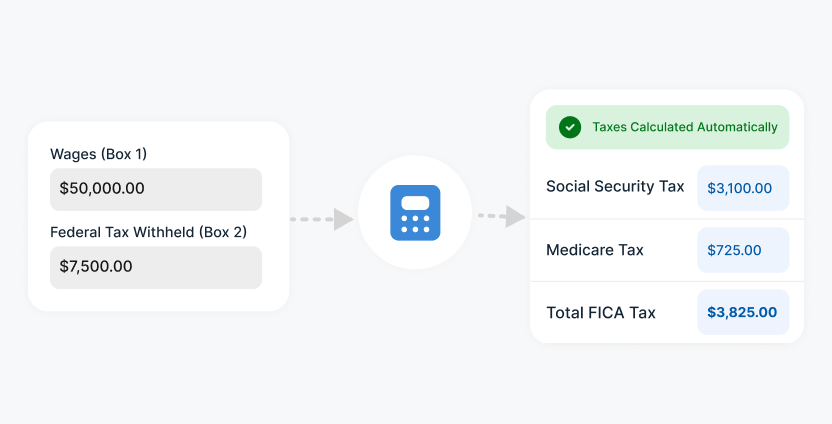Click the Medicare Tax label
The width and height of the screenshot is (832, 424).
595,250
